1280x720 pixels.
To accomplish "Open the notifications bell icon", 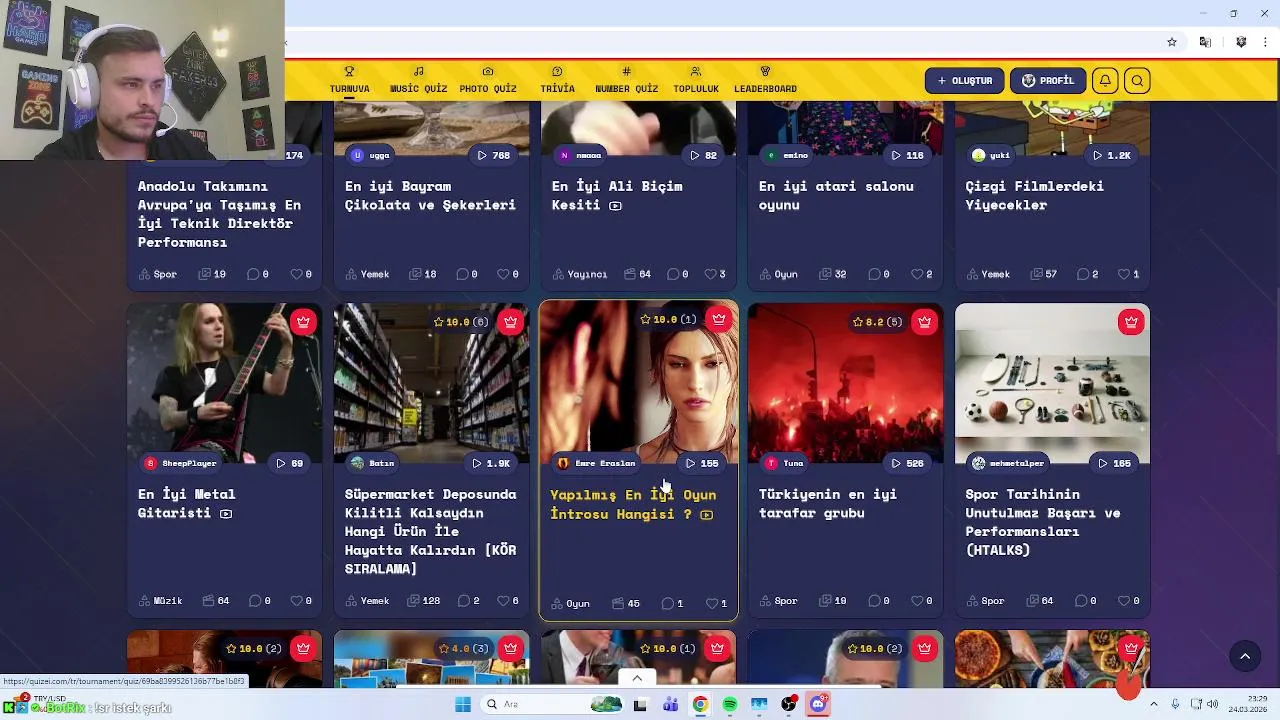I will pos(1104,81).
